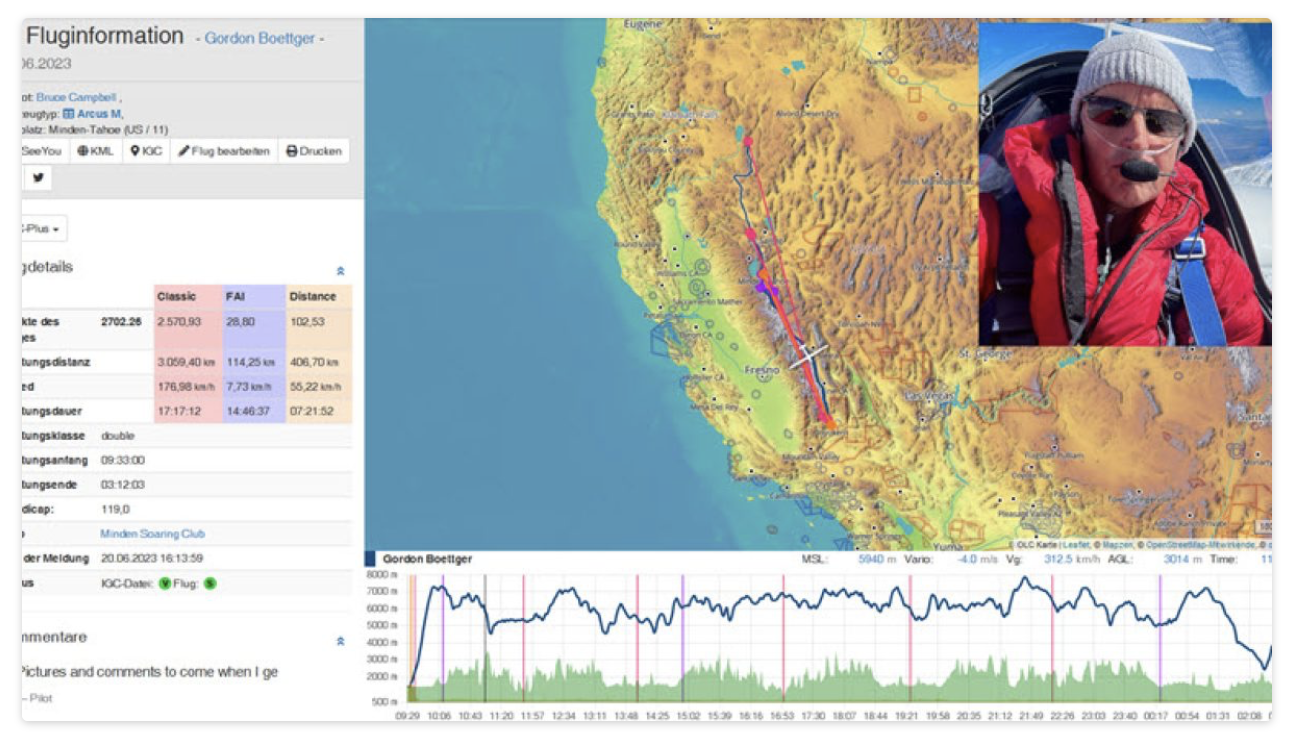Click barogram pink marker near 19:21
The width and height of the screenshot is (1298, 738).
pos(910,638)
